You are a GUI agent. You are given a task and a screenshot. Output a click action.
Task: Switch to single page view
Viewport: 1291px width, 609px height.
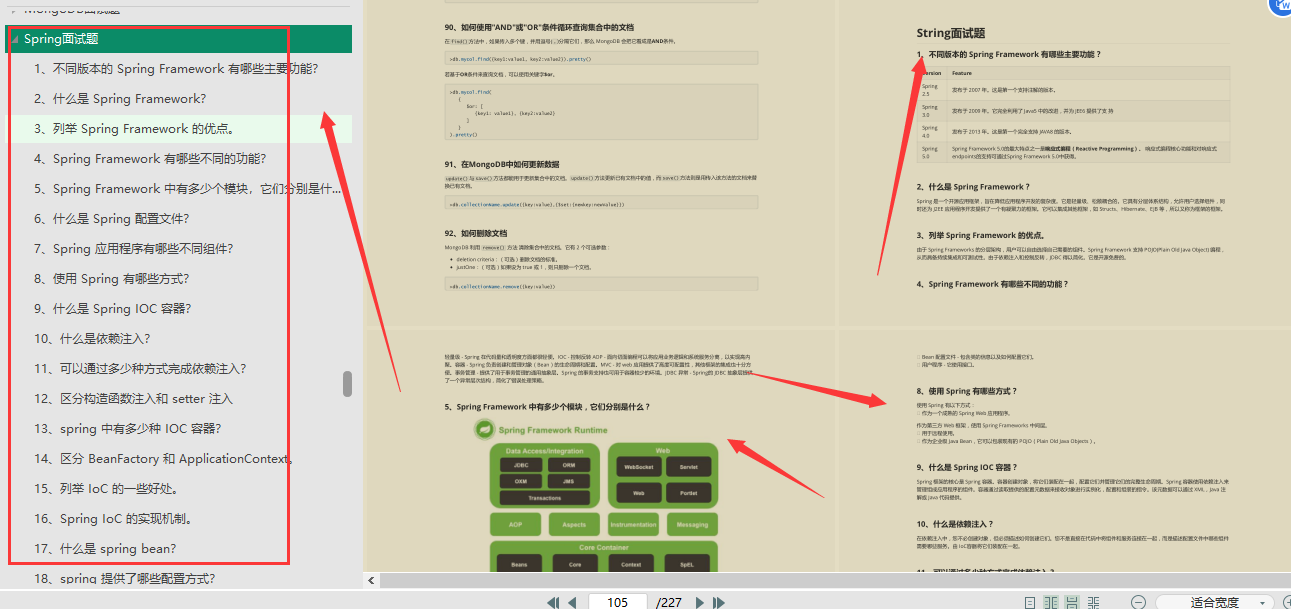tap(1030, 602)
